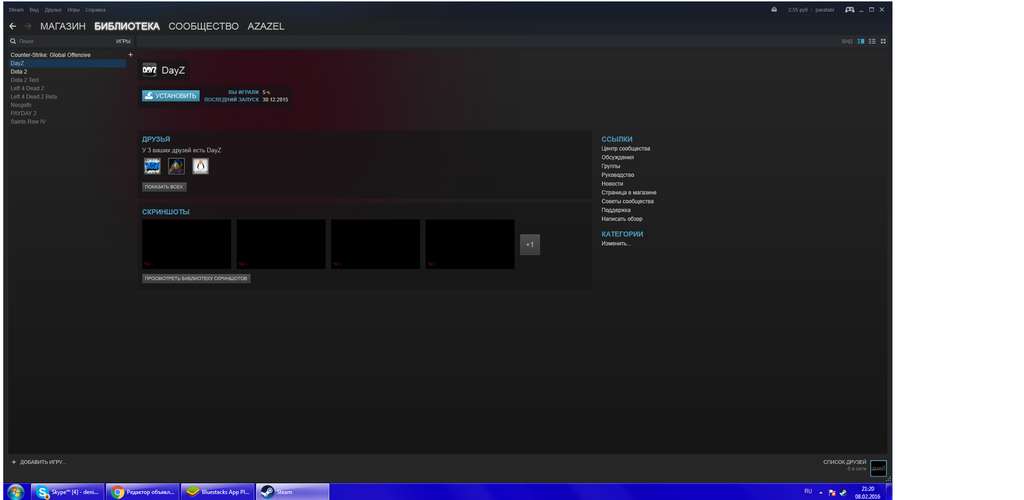Screen dimensions: 1024x500
Task: Open the Игры menu
Action: click(73, 10)
